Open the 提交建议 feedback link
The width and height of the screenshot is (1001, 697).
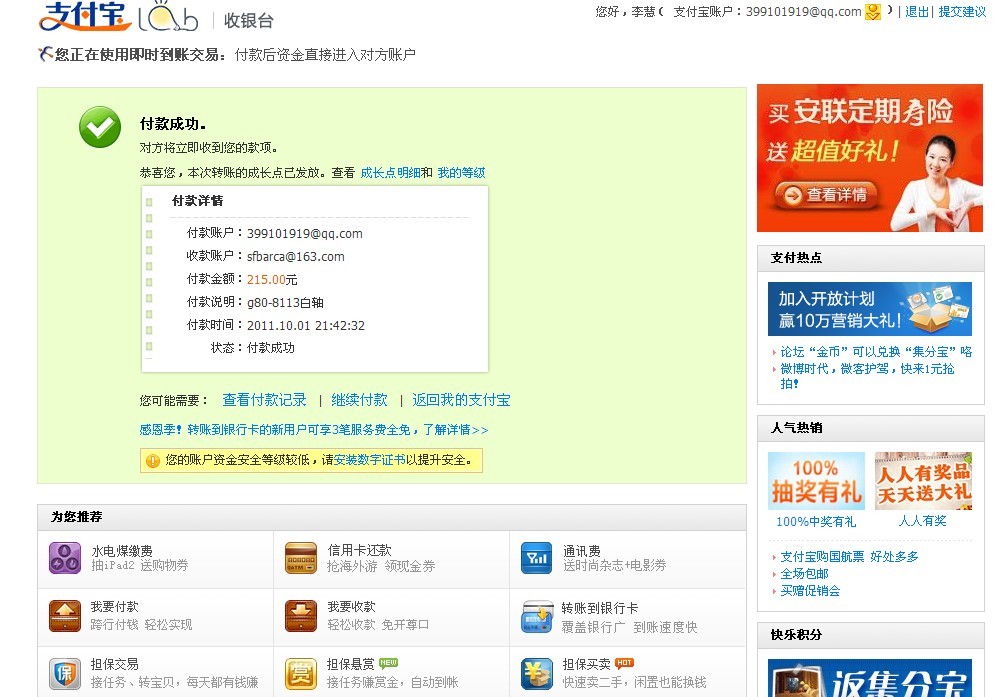point(962,11)
